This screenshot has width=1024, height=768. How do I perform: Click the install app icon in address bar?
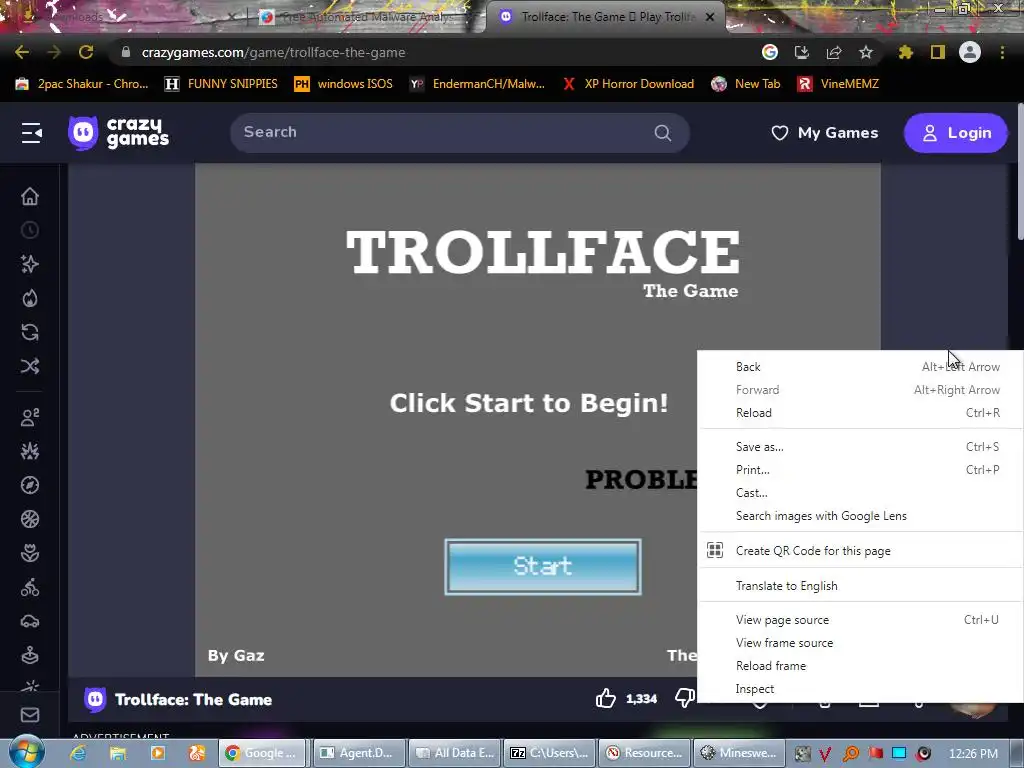(801, 52)
